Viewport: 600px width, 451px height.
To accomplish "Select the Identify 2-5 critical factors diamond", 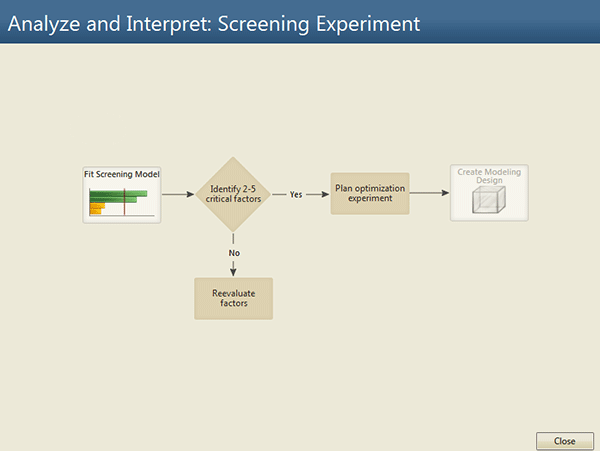I will (233, 194).
